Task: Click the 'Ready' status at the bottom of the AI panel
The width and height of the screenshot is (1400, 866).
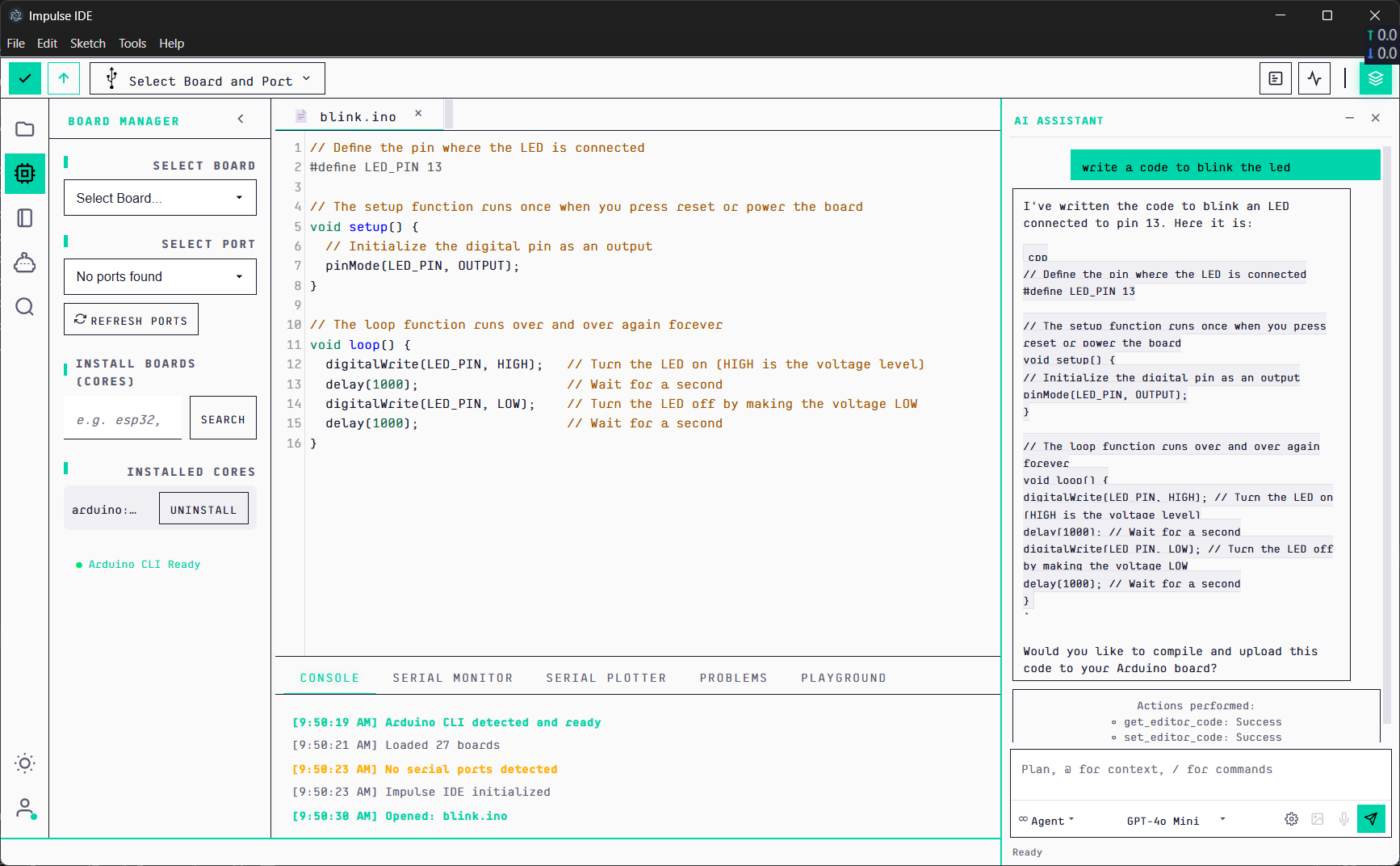Action: coord(1027,852)
